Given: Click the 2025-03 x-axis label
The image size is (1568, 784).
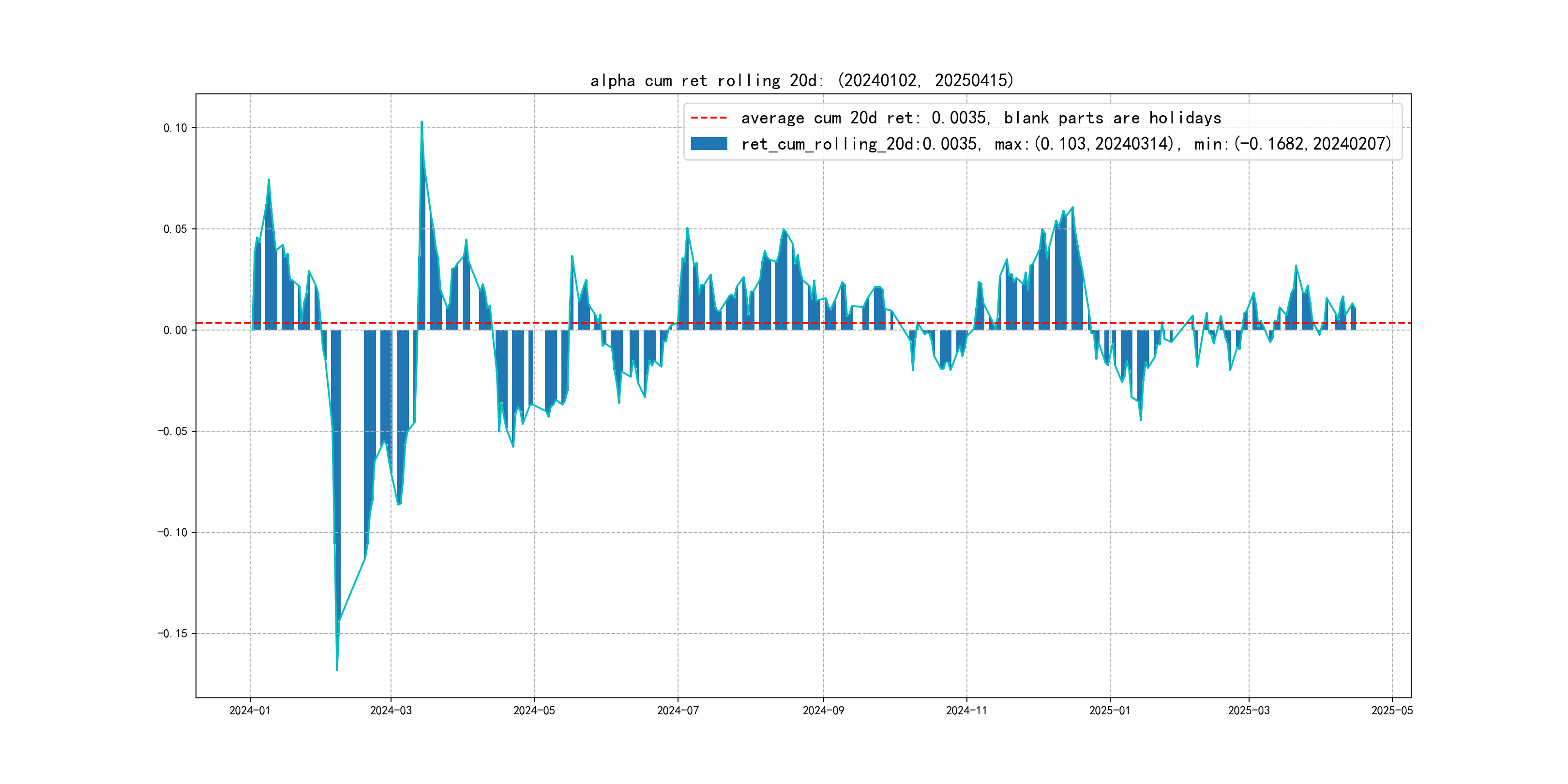Looking at the screenshot, I should point(1249,710).
